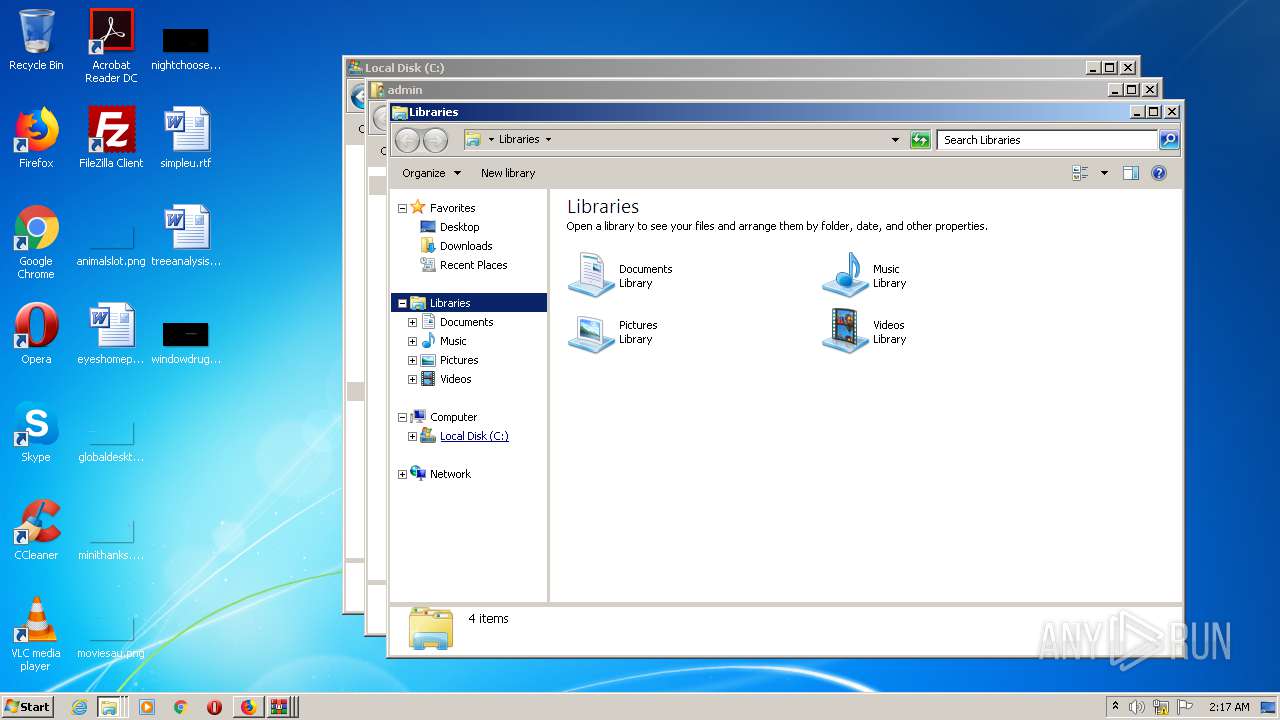Screen dimensions: 1280x720
Task: Click the Back navigation arrow in Libraries
Action: coord(407,140)
